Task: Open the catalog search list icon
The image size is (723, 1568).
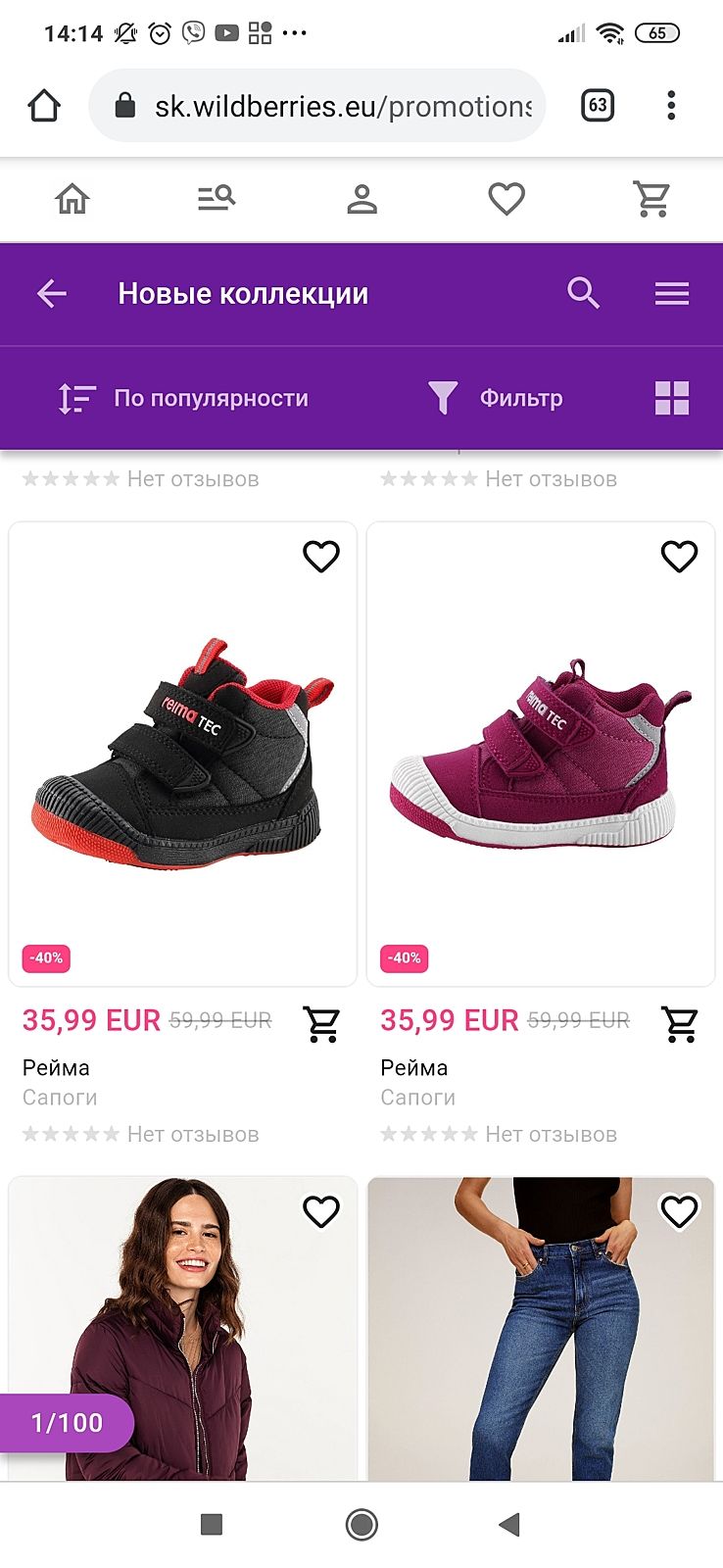Action: coord(217,199)
